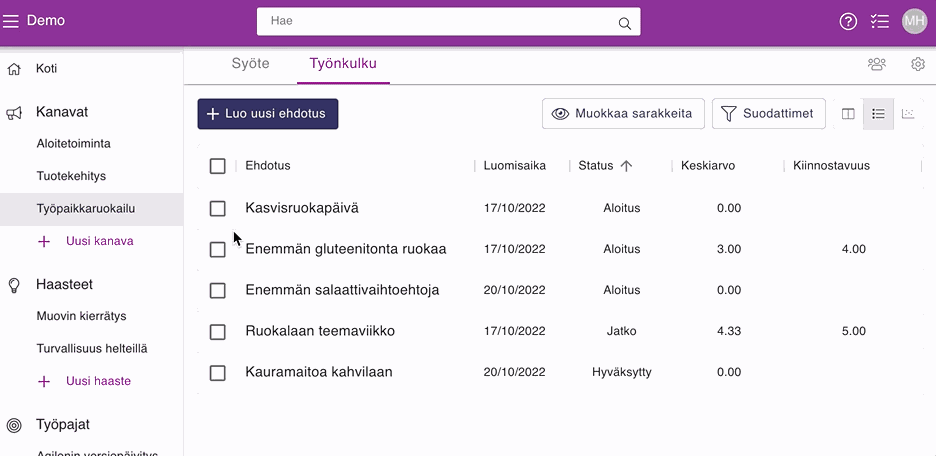Switch to list view icon
Image resolution: width=936 pixels, height=456 pixels.
878,113
